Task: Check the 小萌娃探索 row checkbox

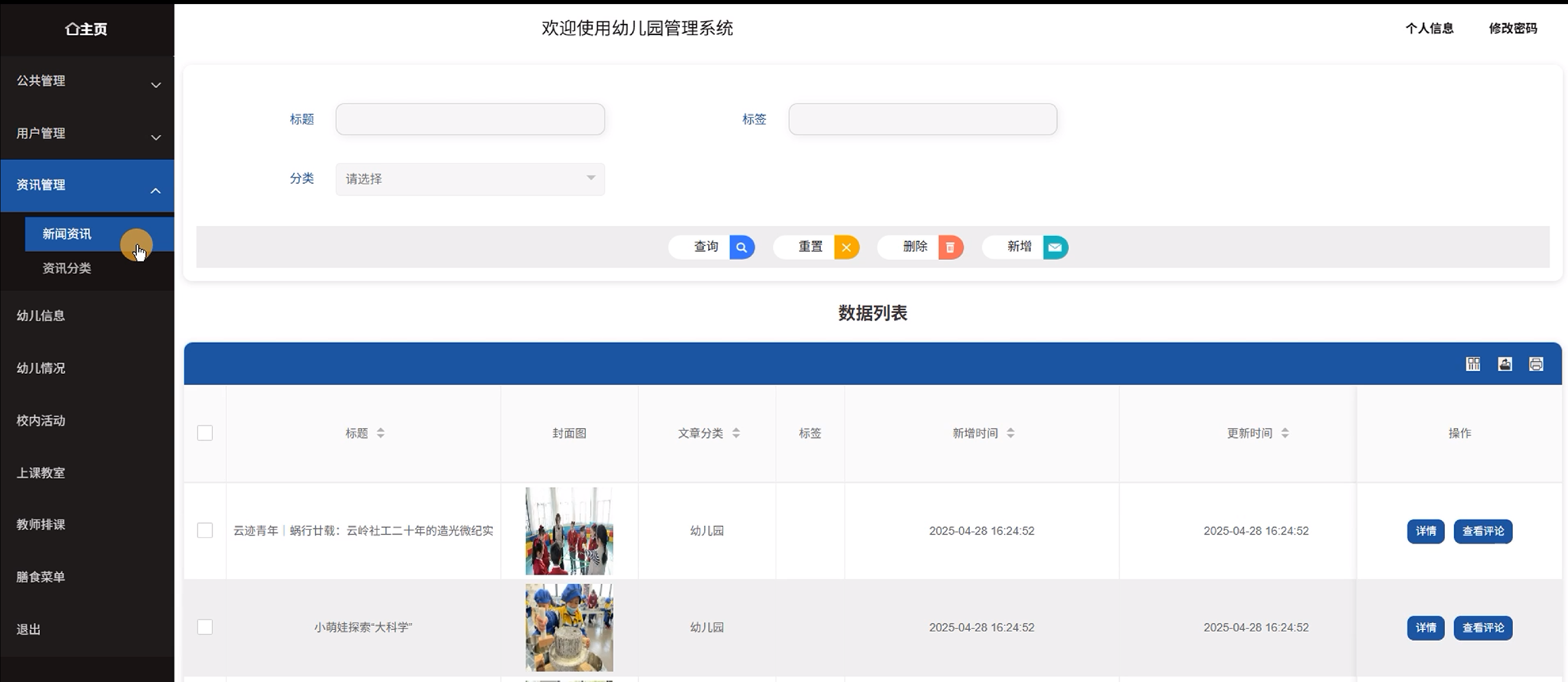Action: (205, 627)
